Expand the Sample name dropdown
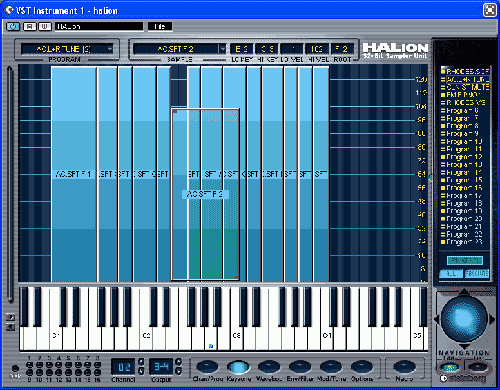 222,49
